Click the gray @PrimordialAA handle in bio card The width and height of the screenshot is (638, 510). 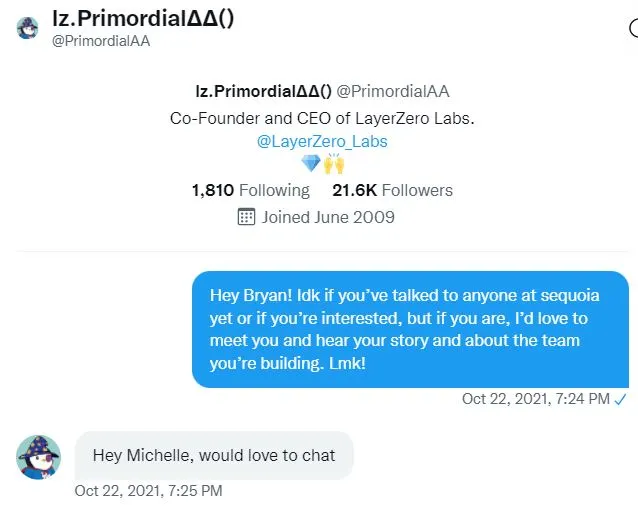click(393, 91)
